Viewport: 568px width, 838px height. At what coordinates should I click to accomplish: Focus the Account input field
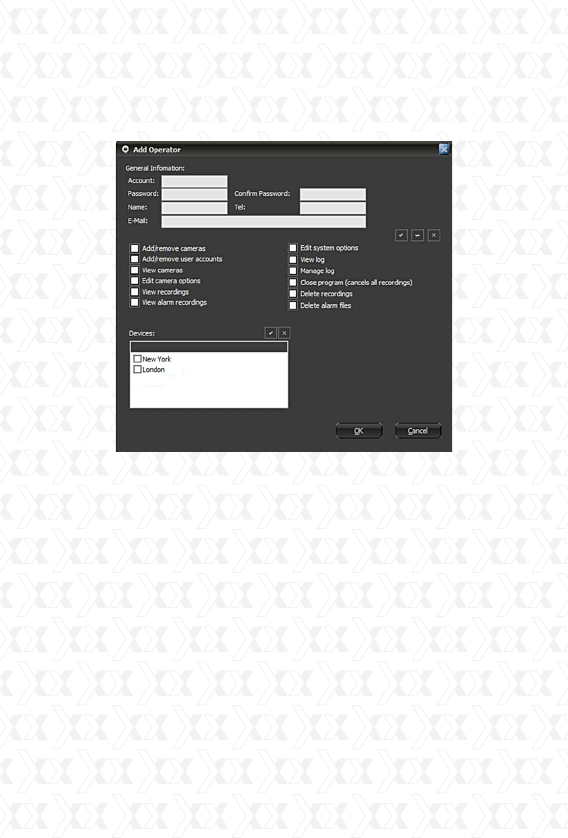[x=194, y=181]
